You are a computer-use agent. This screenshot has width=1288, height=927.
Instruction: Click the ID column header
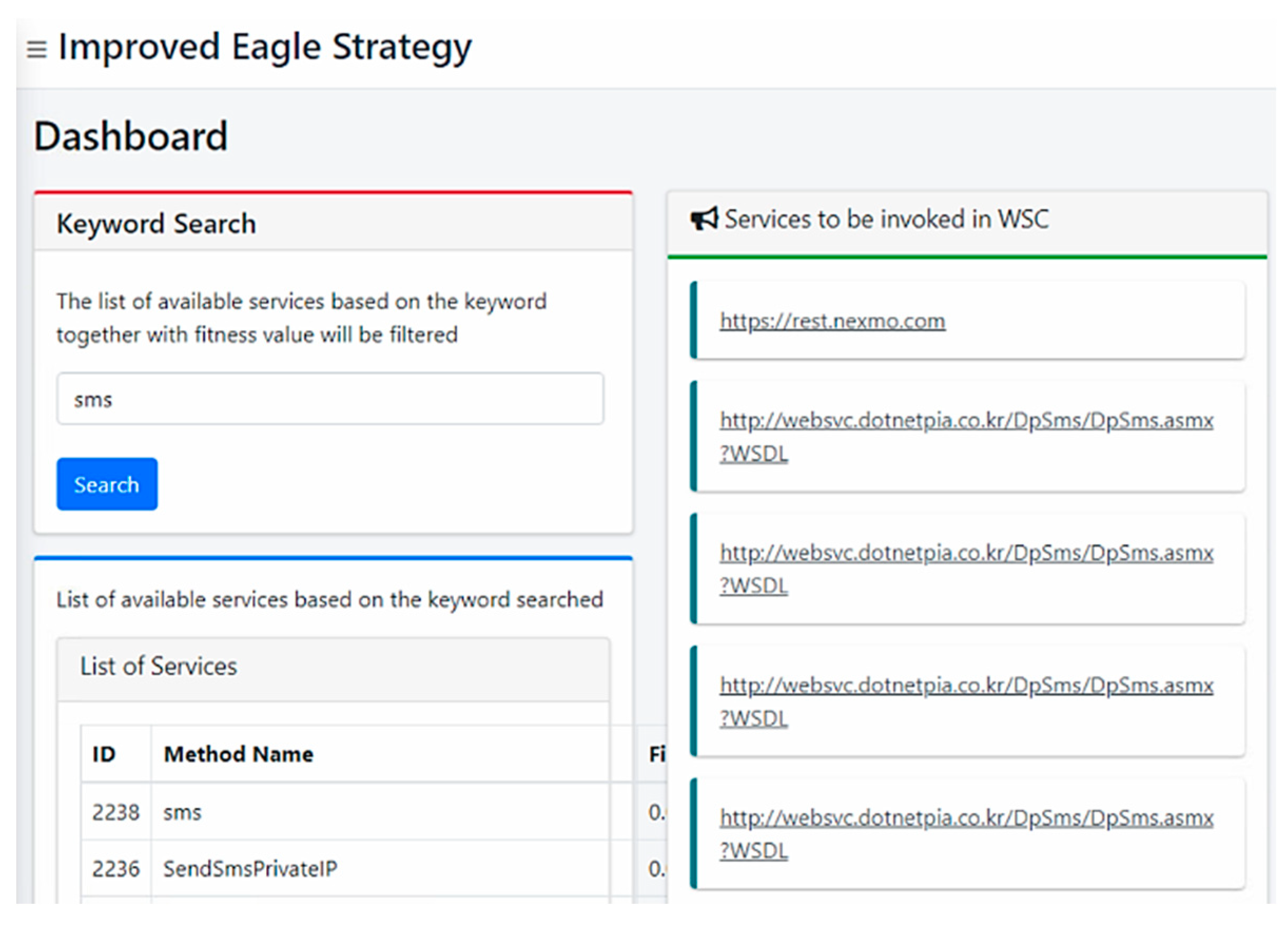[104, 754]
